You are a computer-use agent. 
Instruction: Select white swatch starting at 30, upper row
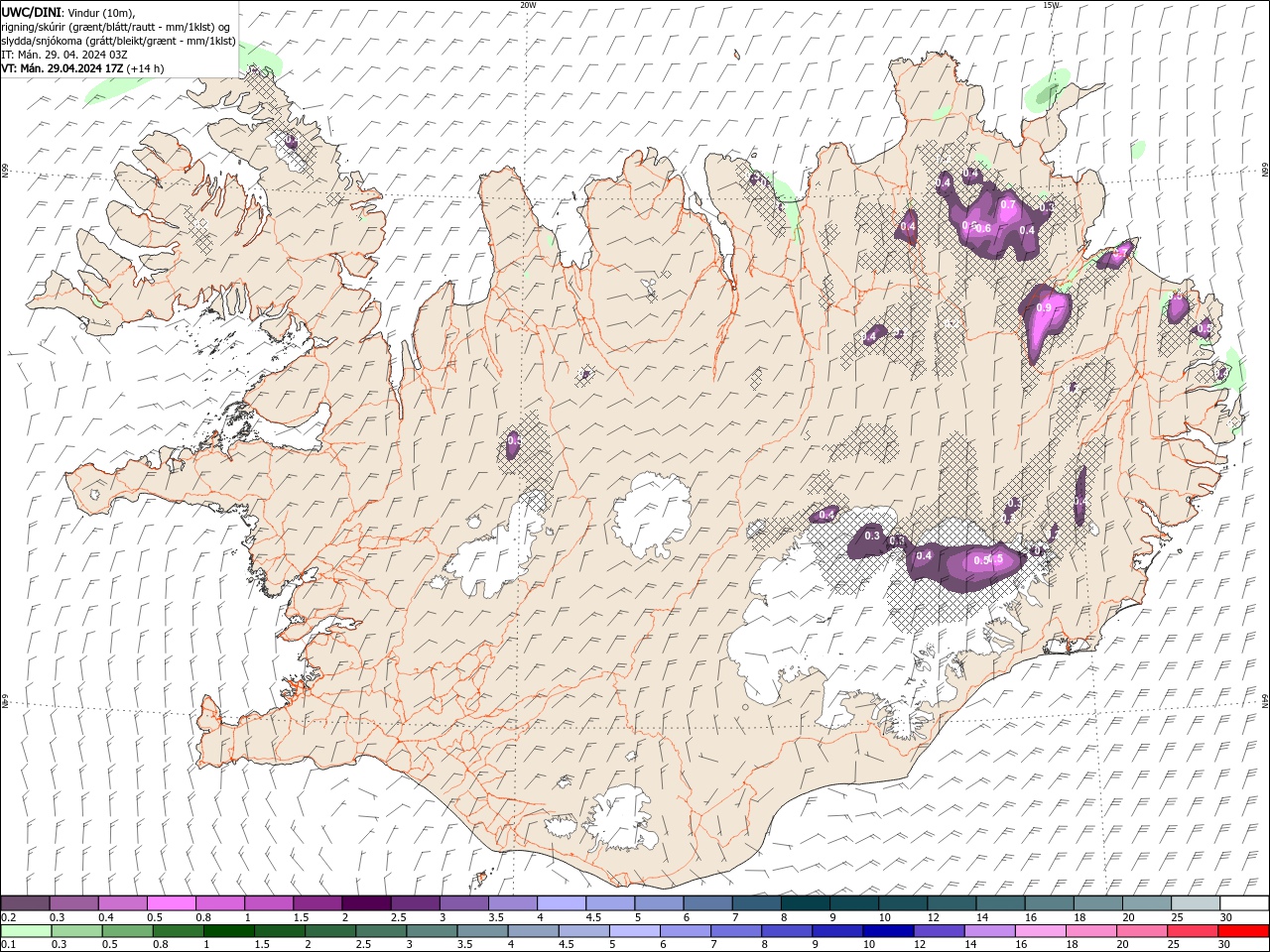click(x=1244, y=903)
